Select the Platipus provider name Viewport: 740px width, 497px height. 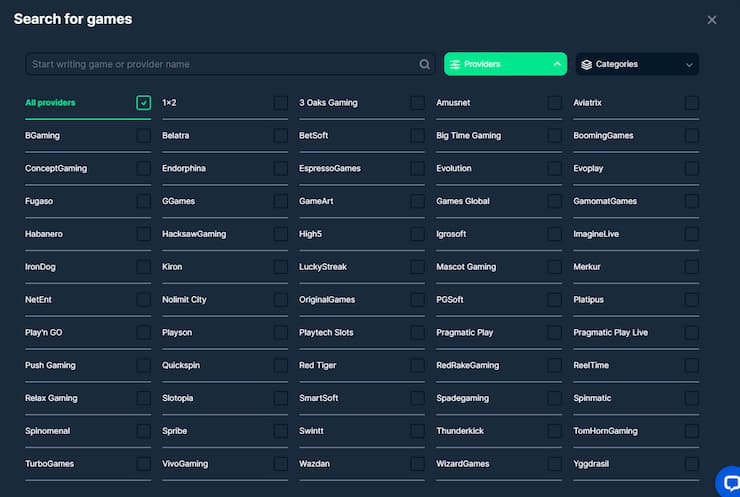(588, 299)
